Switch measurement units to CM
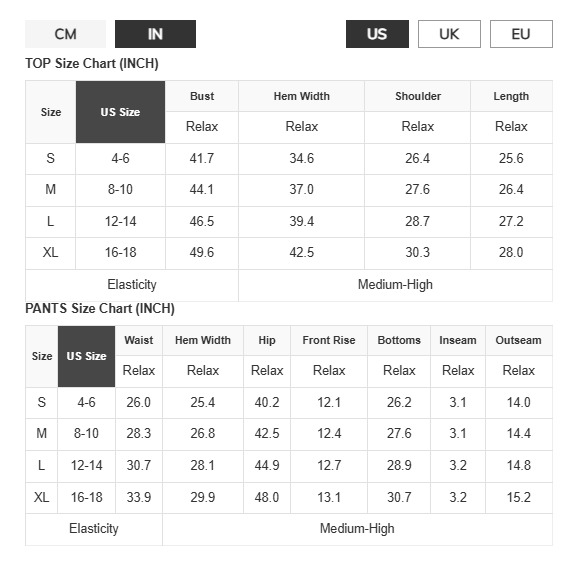The image size is (578, 564). (65, 34)
